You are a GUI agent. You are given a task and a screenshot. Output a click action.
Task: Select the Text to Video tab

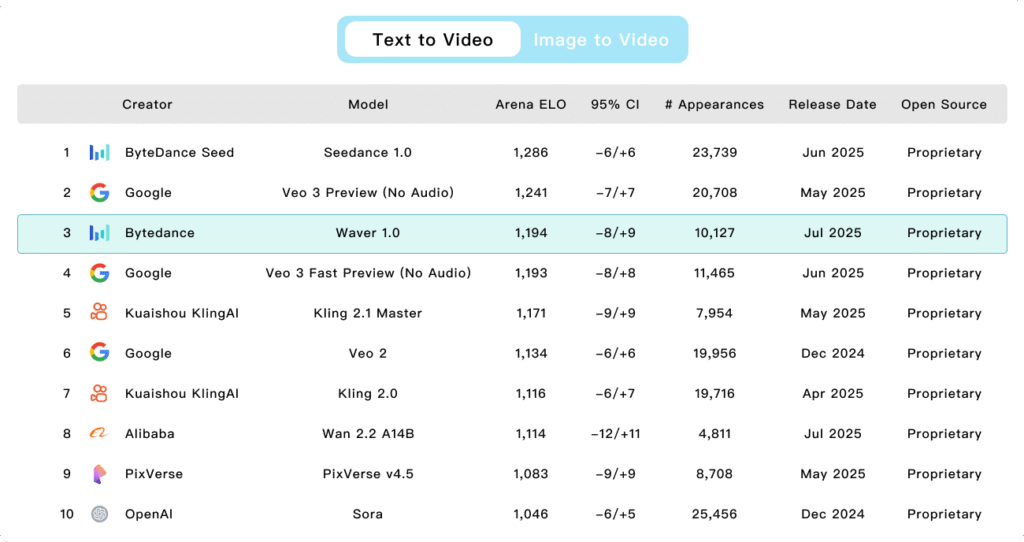tap(433, 40)
